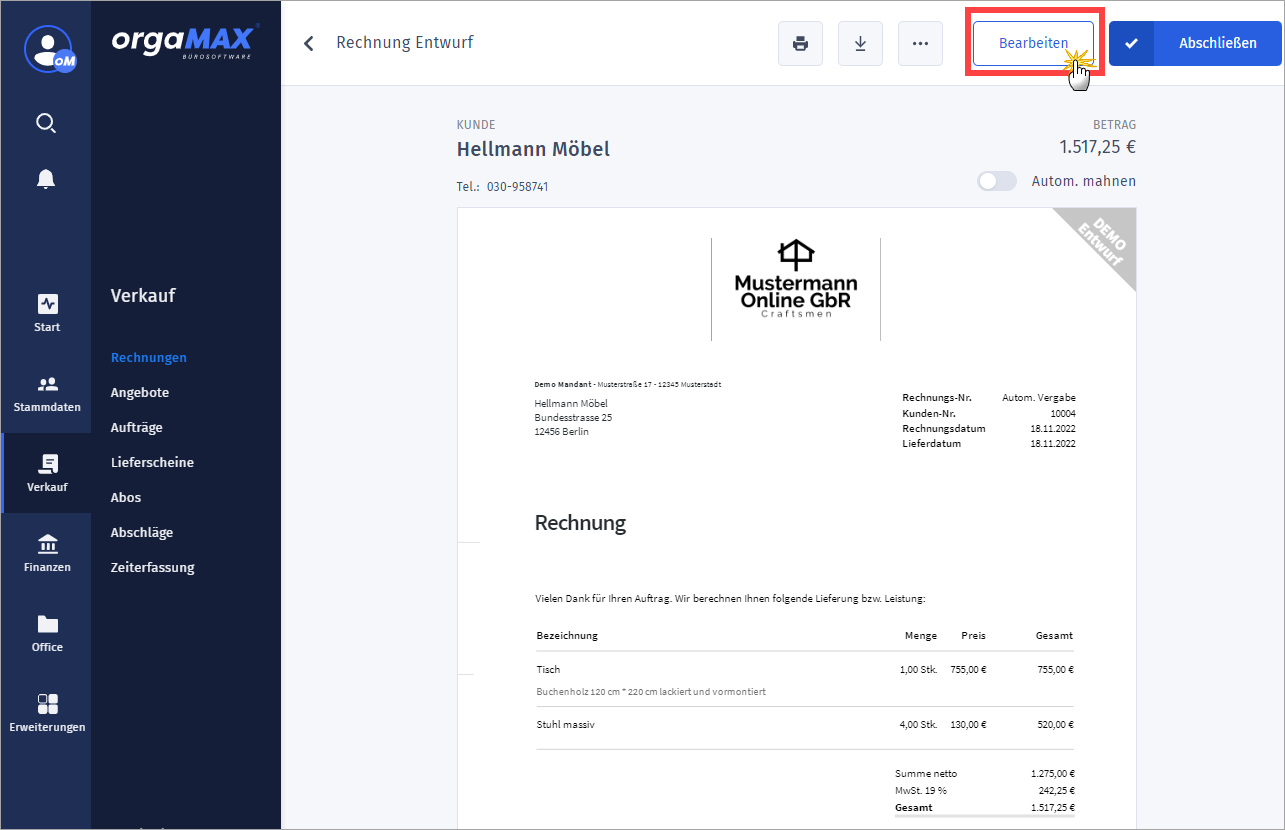This screenshot has width=1285, height=830.
Task: Open Erweiterungen in the sidebar
Action: (47, 713)
